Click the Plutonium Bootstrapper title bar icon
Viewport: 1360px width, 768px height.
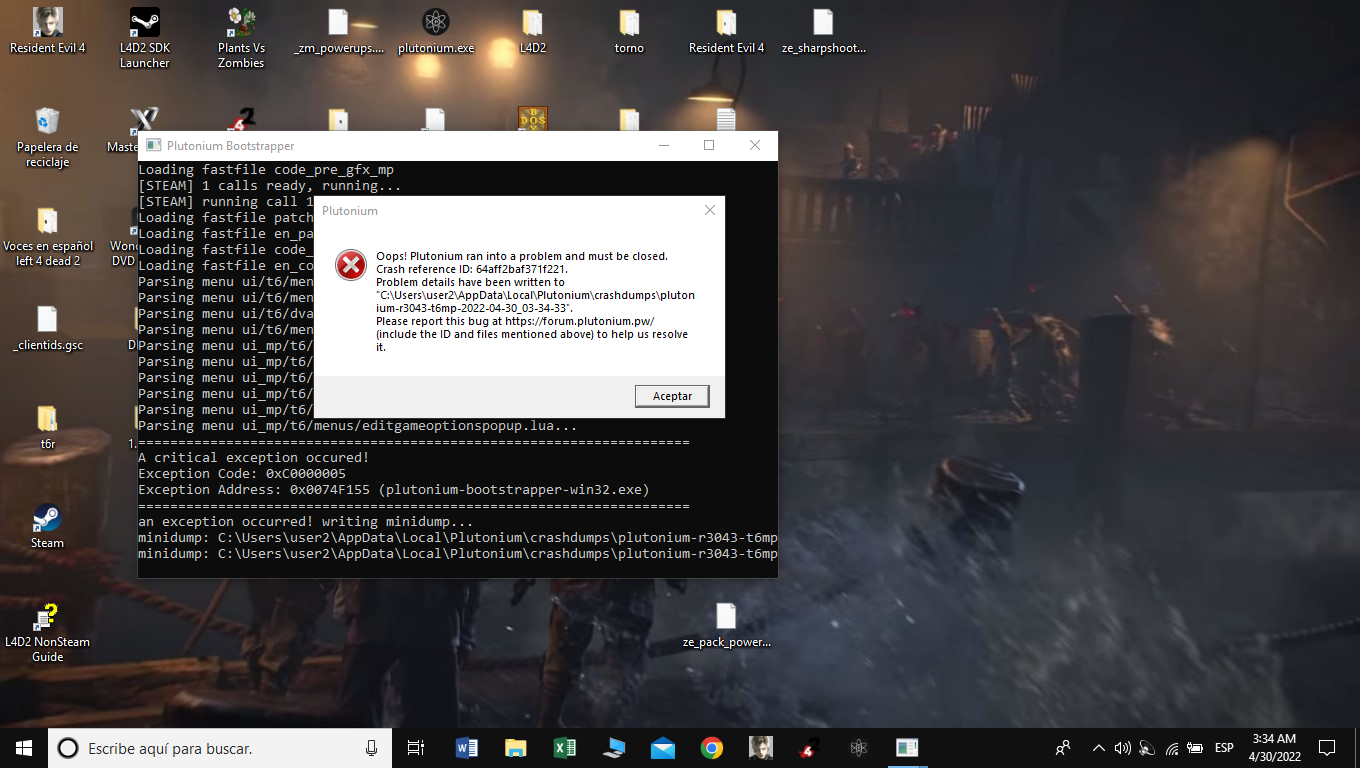click(x=153, y=145)
